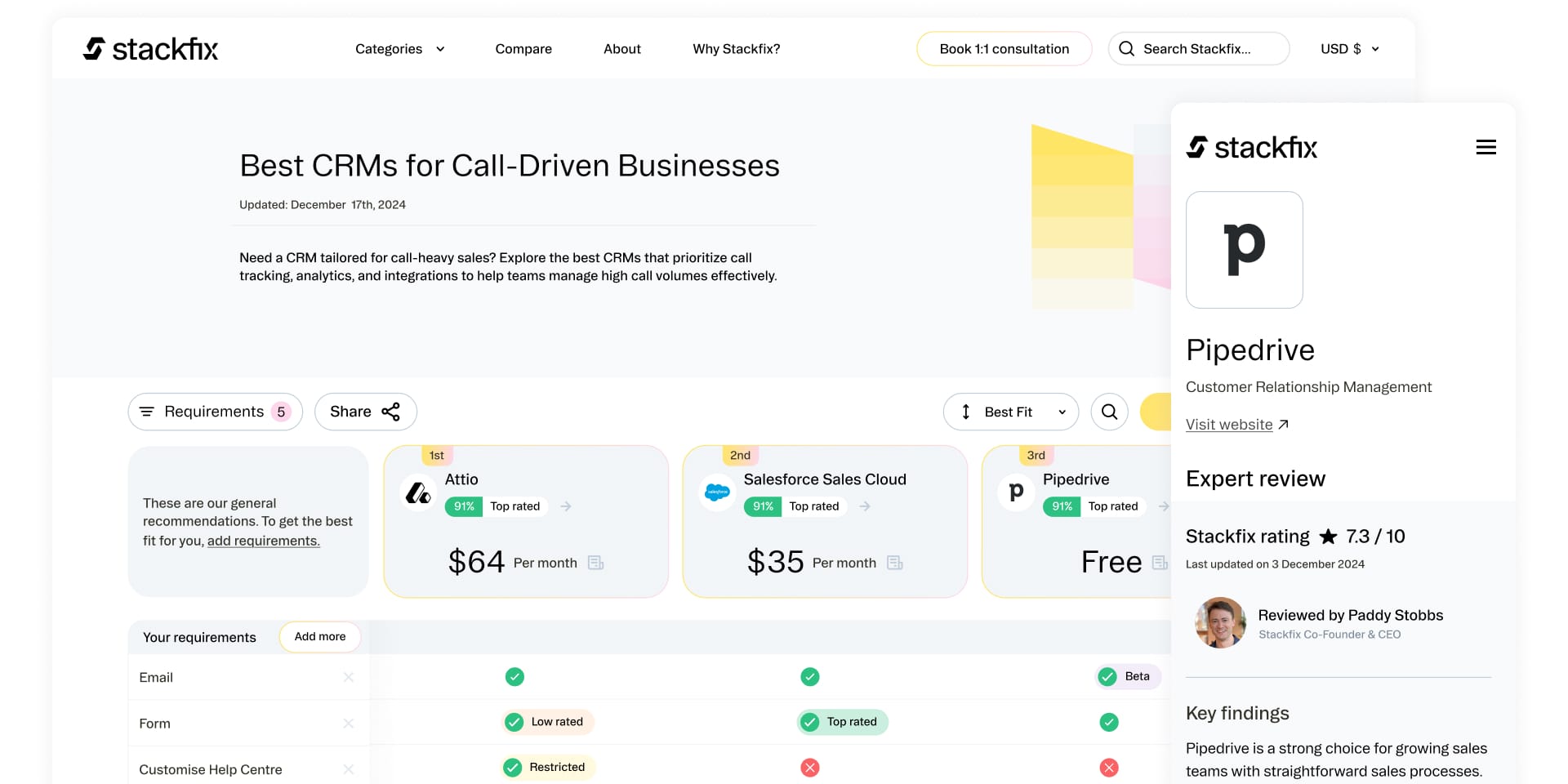Open pricing details icon next to Free

(x=1160, y=563)
